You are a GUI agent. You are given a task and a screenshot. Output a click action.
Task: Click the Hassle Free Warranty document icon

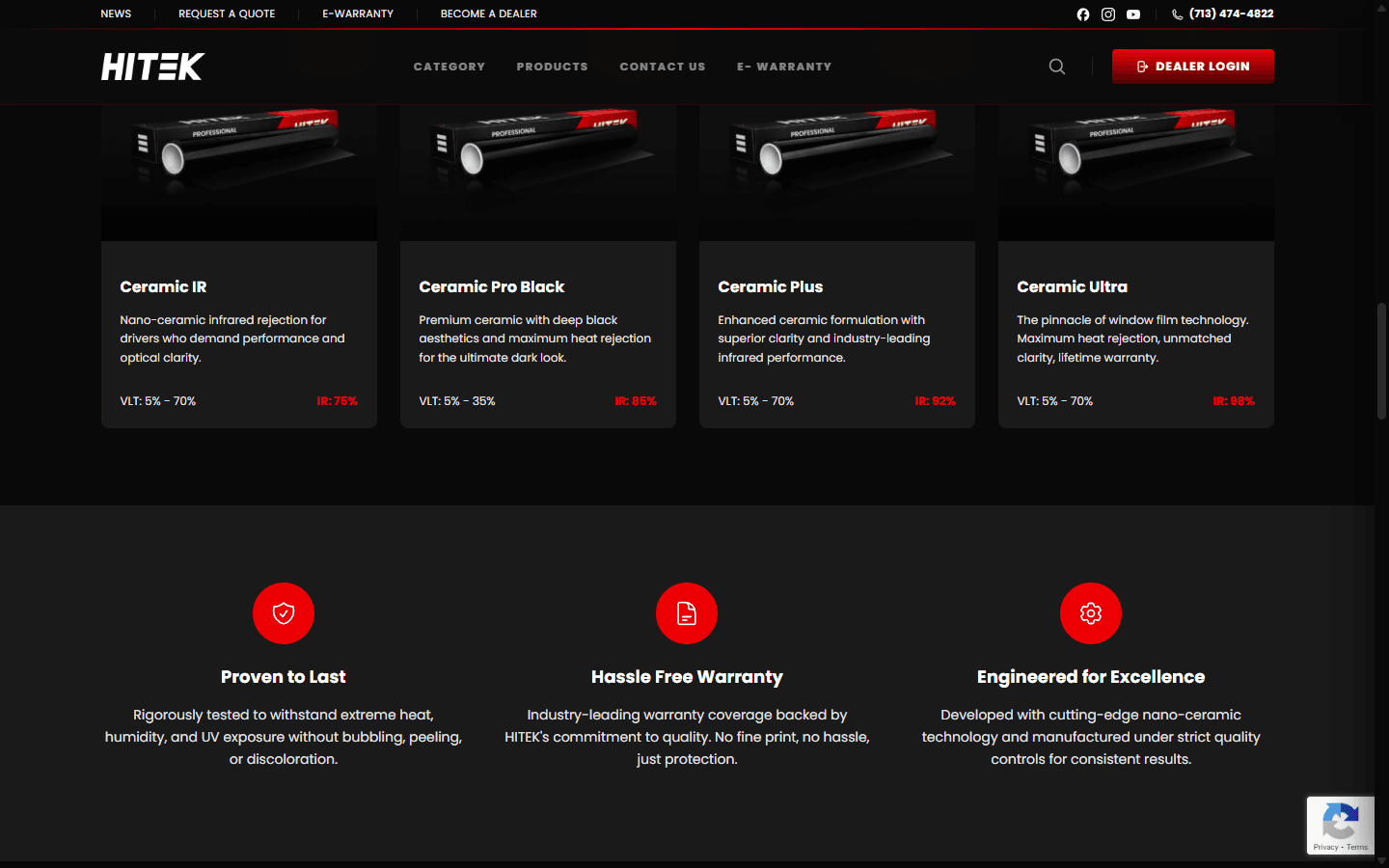click(687, 613)
